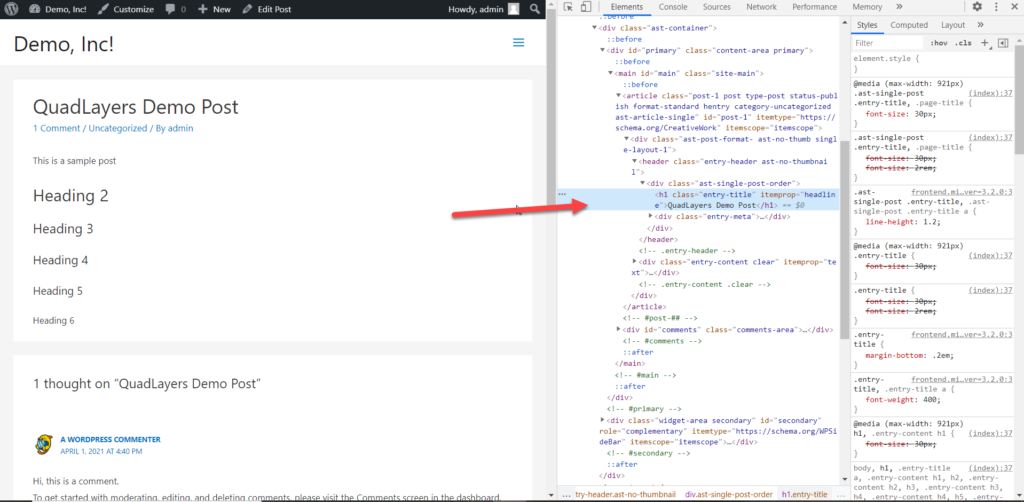
Task: Expand the entry-meta div node
Action: pos(651,215)
